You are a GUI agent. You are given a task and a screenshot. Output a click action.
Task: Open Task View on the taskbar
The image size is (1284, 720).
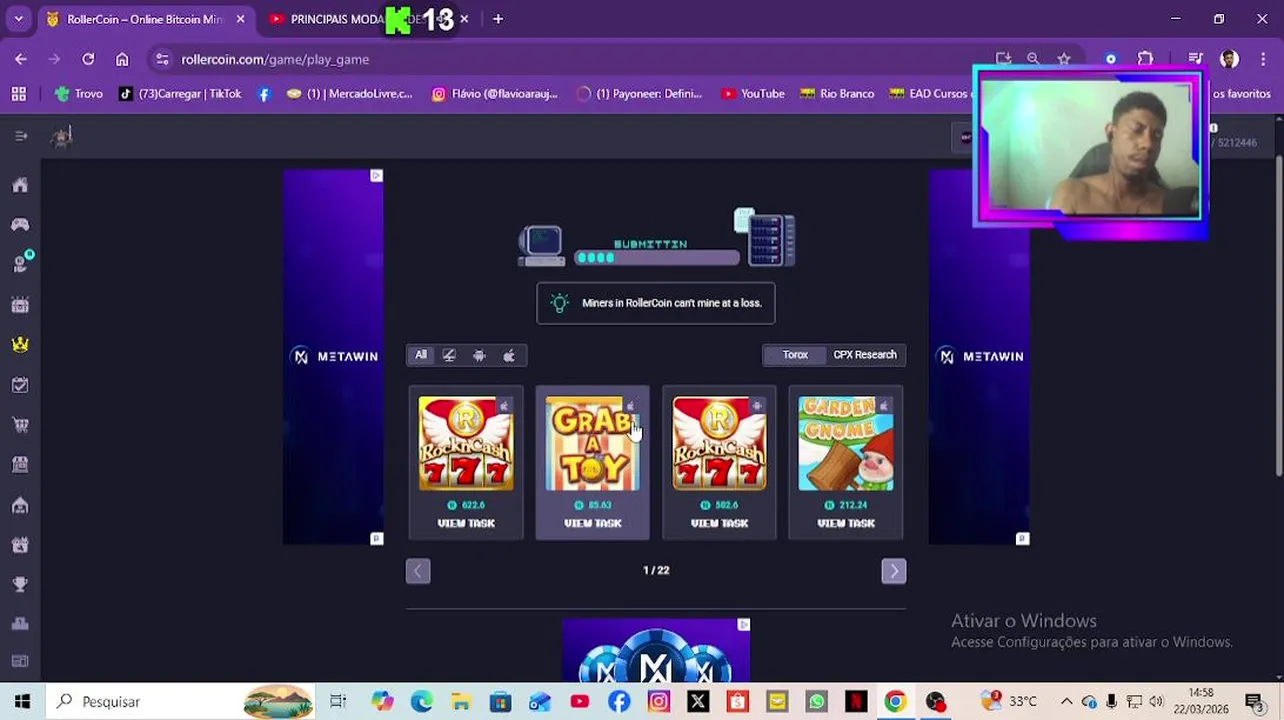[338, 701]
